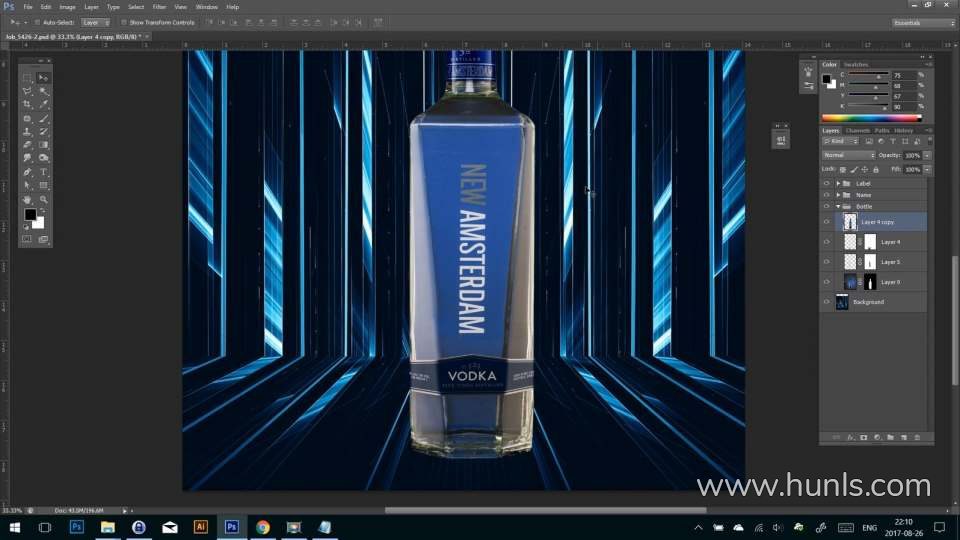960x540 pixels.
Task: Open the Image menu
Action: (x=67, y=7)
